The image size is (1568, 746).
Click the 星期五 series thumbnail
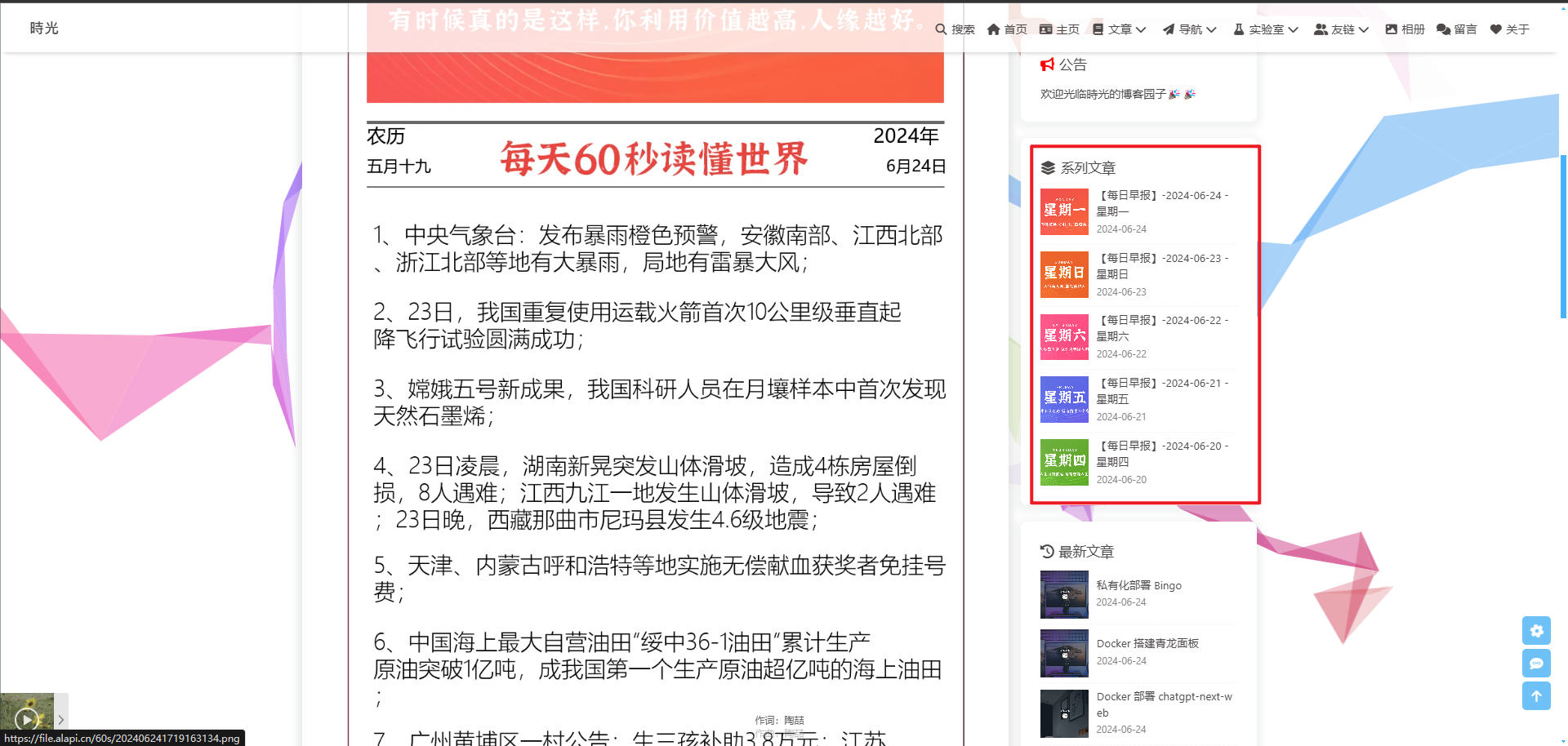point(1064,399)
